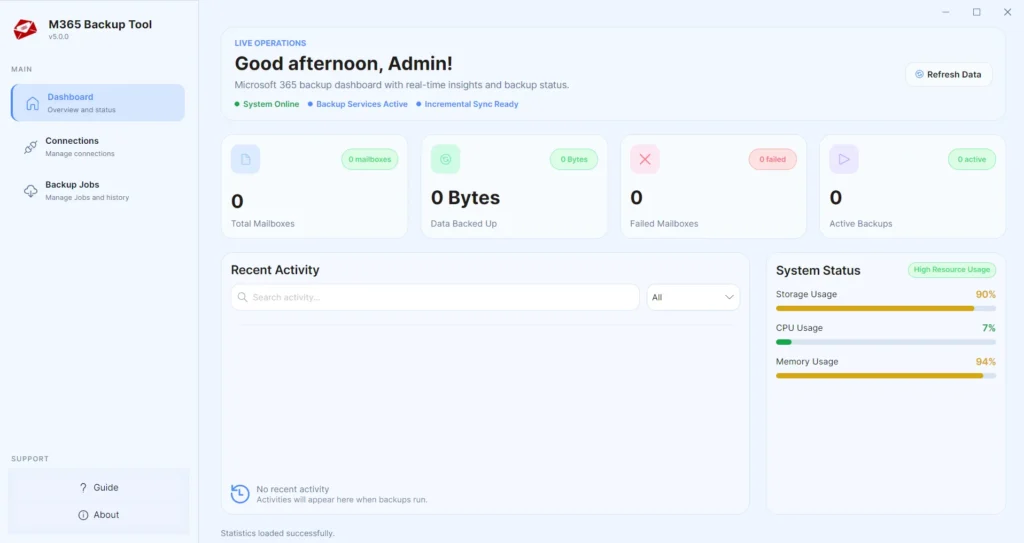Viewport: 1024px width, 543px height.
Task: Click the Data Backed Up green icon
Action: click(445, 159)
